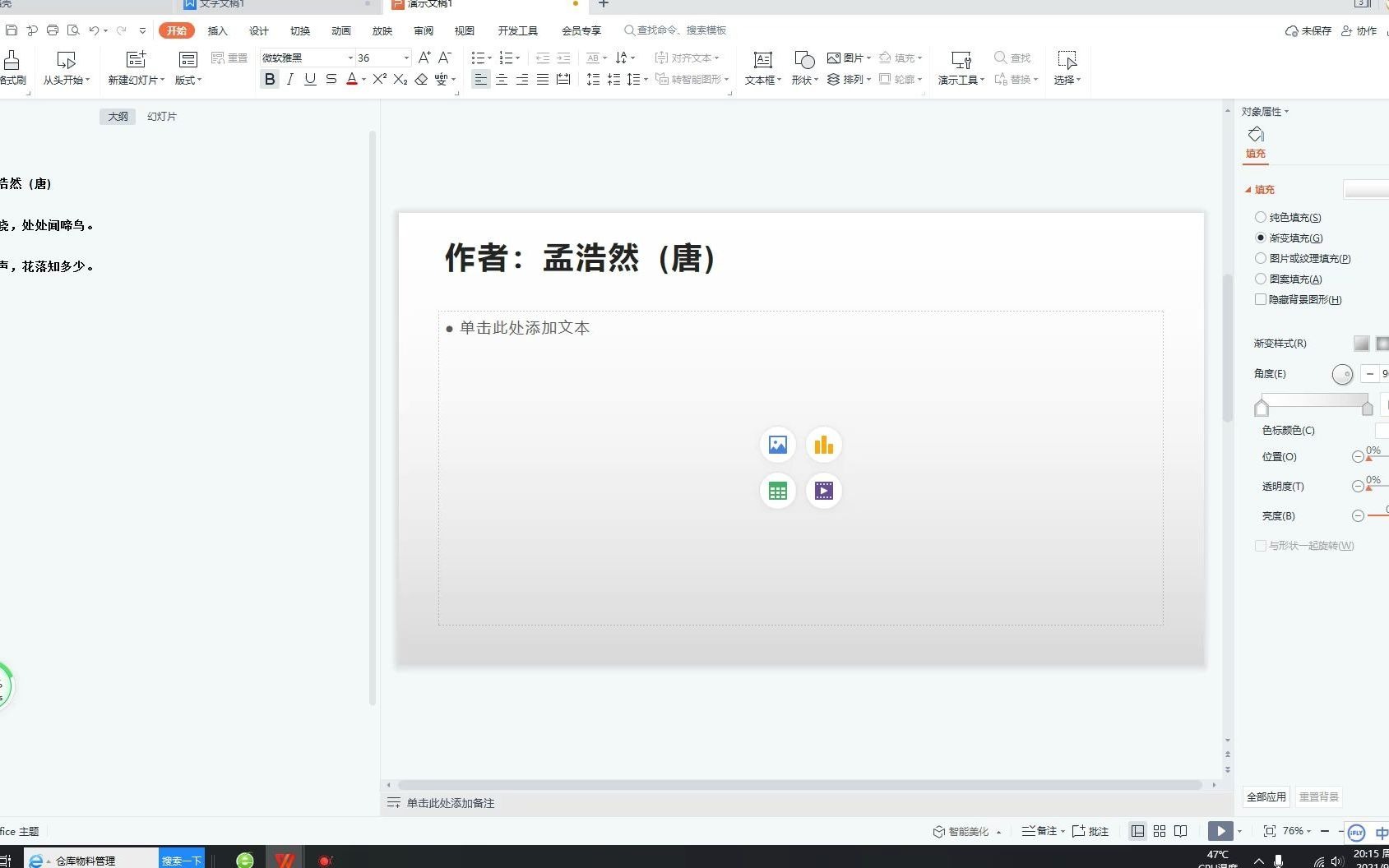The width and height of the screenshot is (1389, 868).
Task: Click 未保存 unsaved status button
Action: (1308, 30)
